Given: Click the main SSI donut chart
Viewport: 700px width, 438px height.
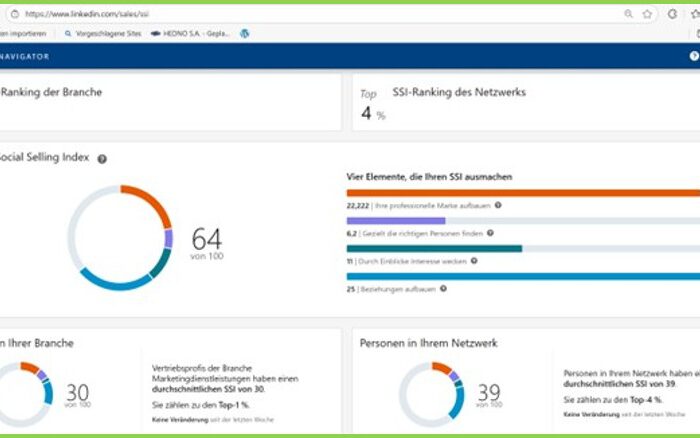Looking at the screenshot, I should click(x=120, y=237).
